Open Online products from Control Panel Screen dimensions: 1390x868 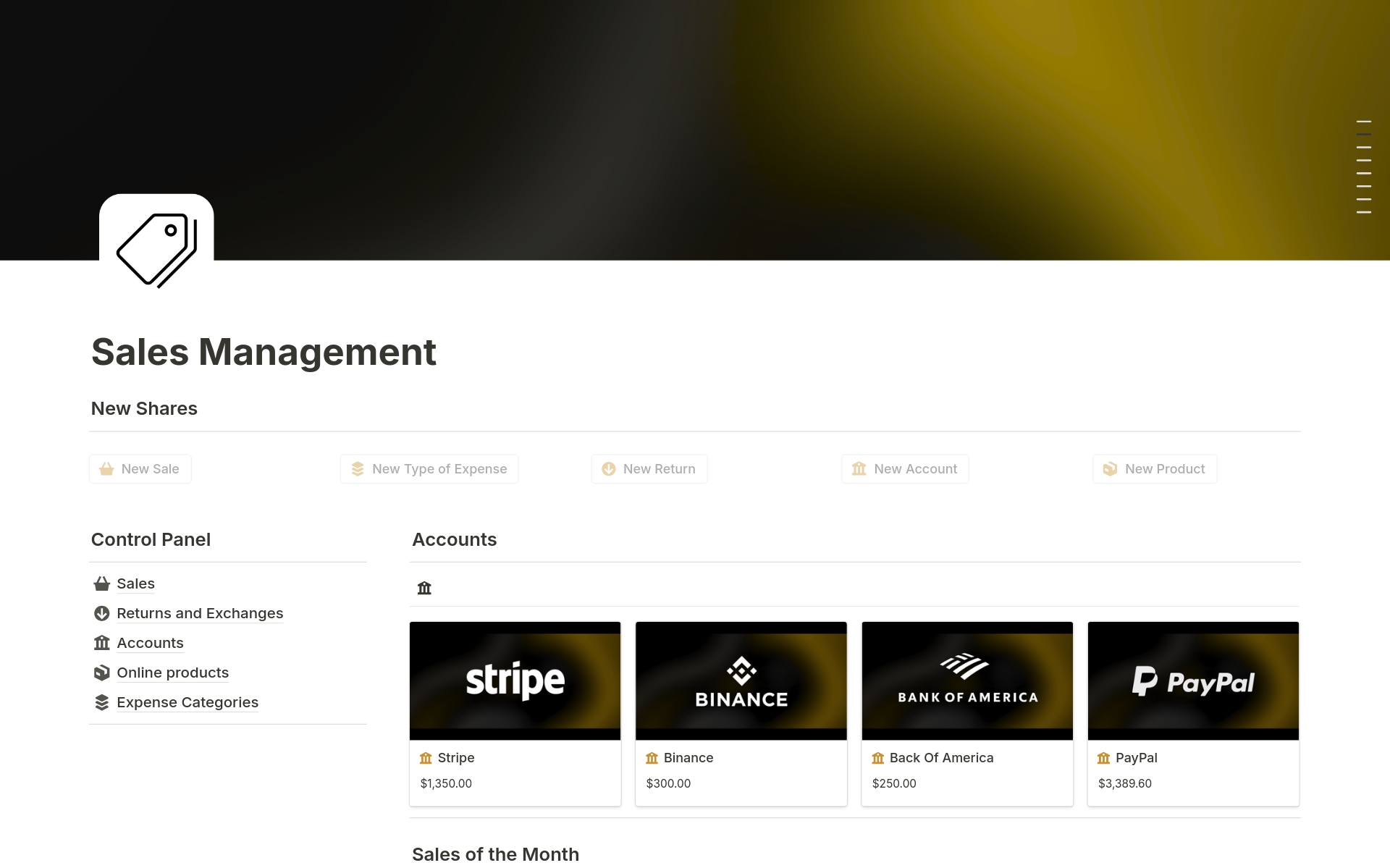172,673
